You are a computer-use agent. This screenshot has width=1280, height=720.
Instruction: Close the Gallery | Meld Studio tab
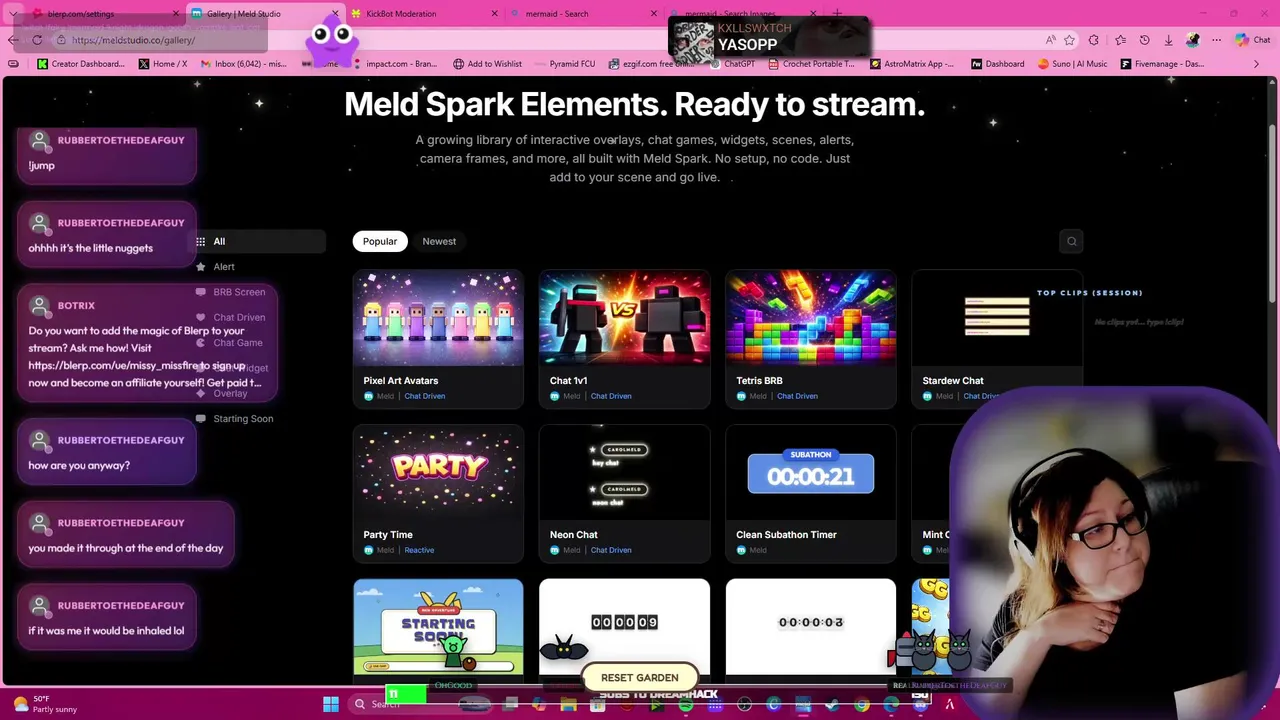(x=335, y=14)
